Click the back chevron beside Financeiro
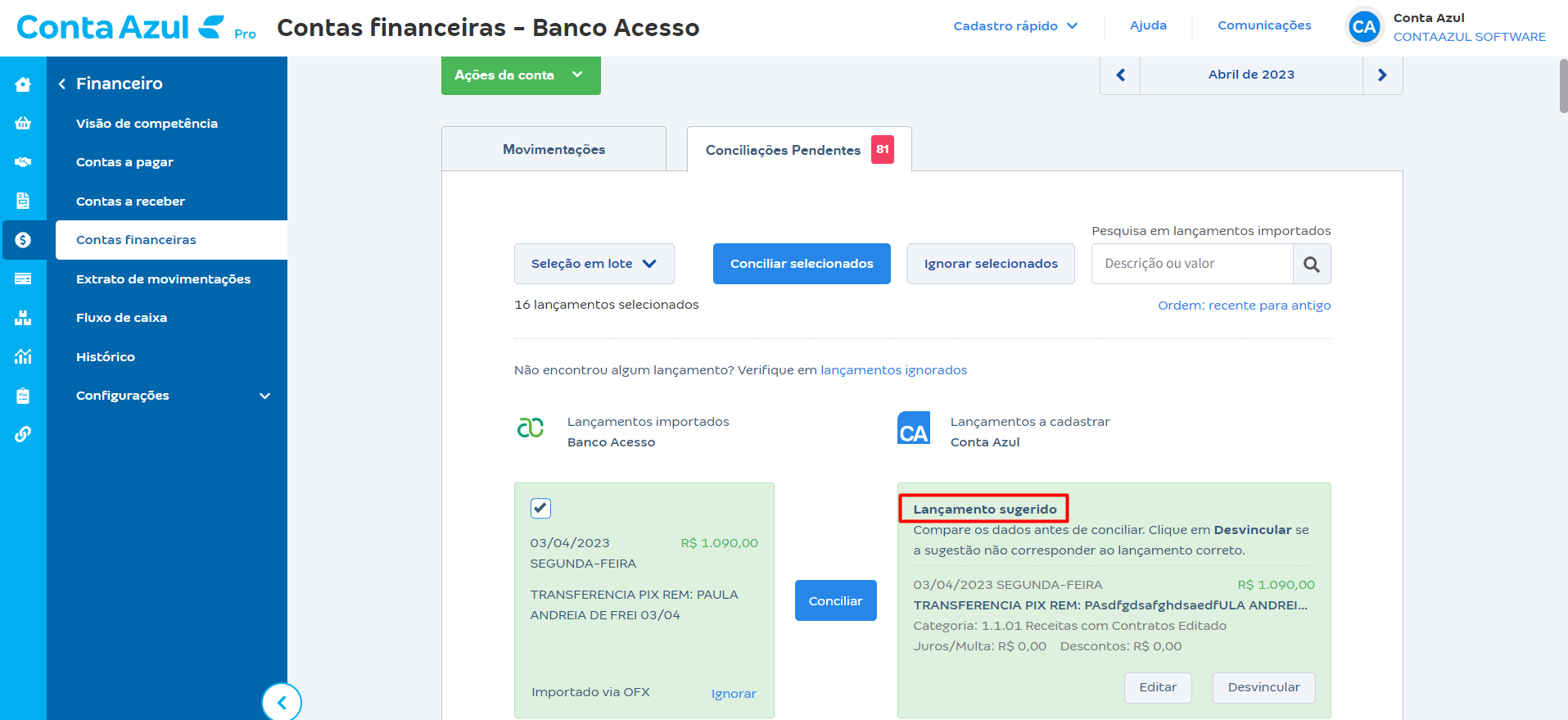 62,84
